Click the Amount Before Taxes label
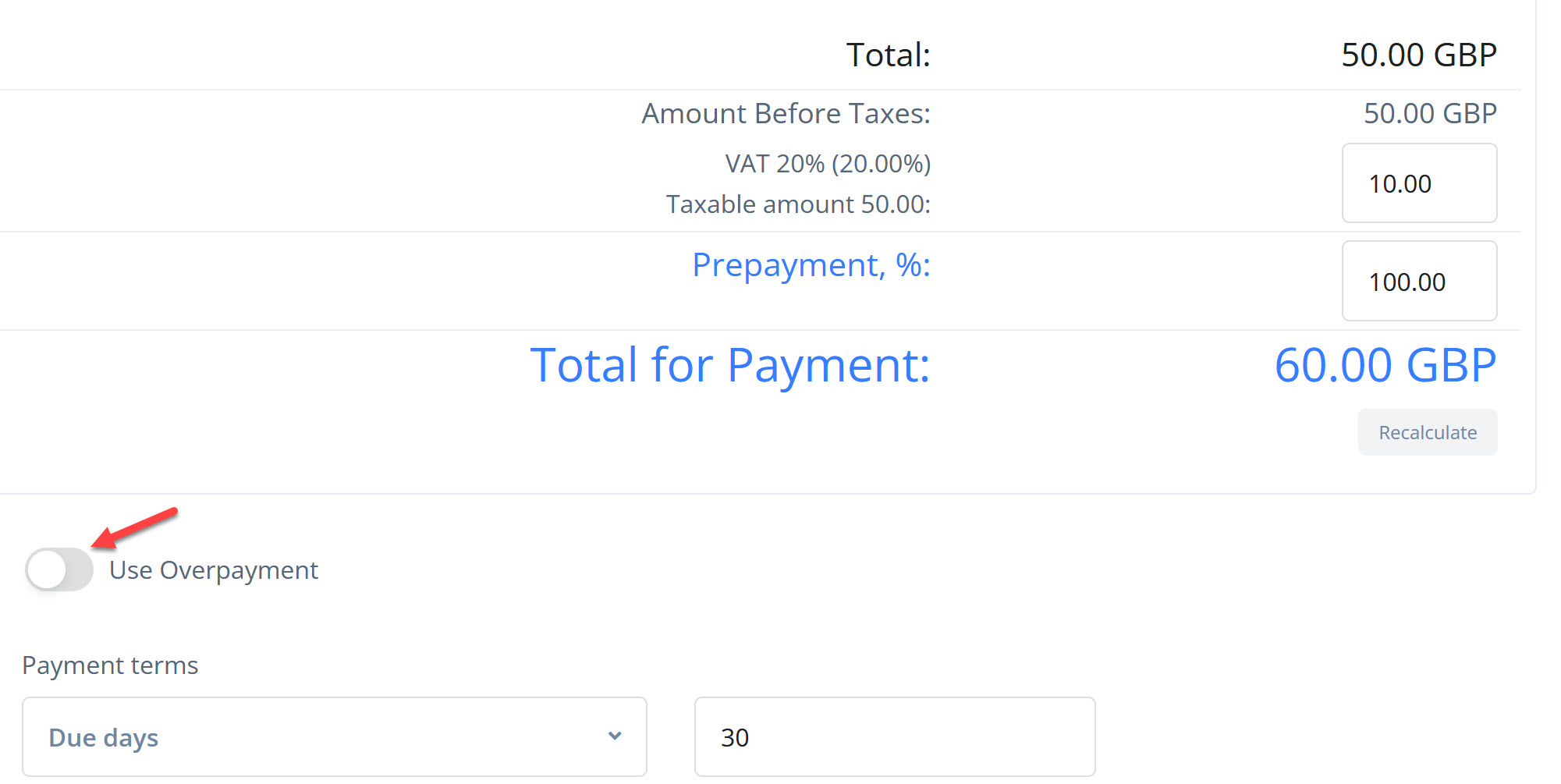 point(786,114)
